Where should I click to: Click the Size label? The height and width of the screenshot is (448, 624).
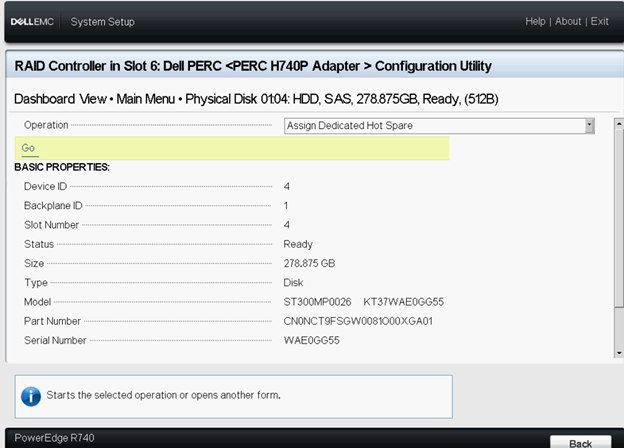(34, 263)
